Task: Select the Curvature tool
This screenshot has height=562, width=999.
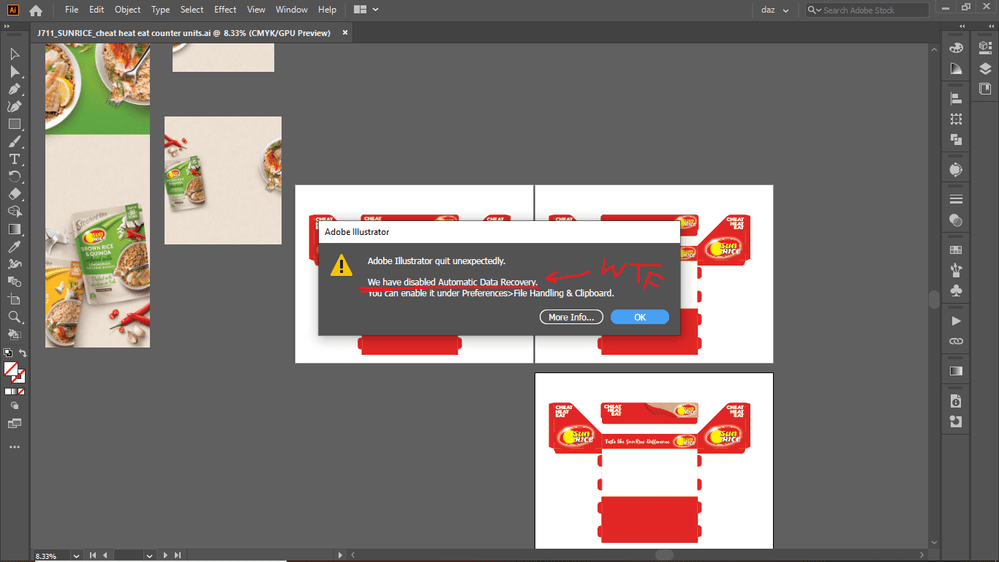Action: [15, 106]
